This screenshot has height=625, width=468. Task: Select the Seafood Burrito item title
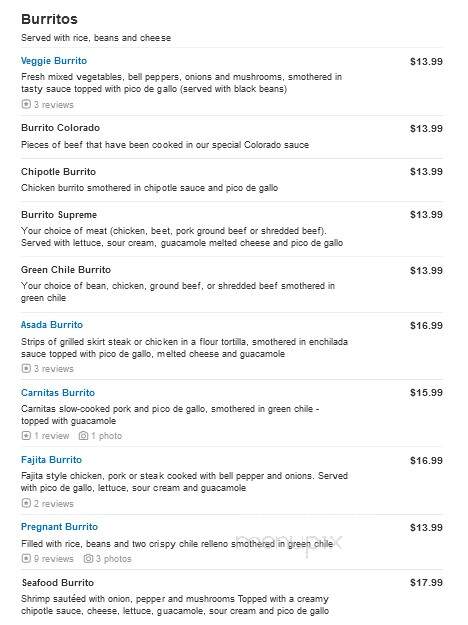tap(58, 583)
